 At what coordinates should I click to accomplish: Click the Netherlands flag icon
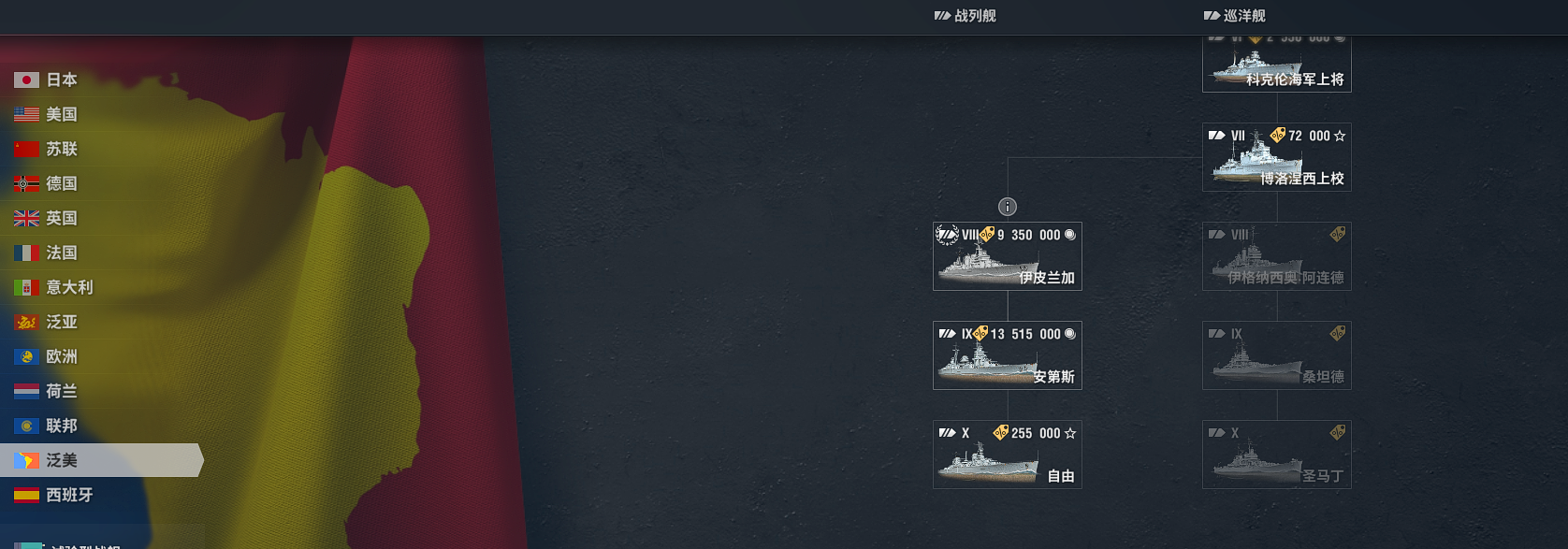26,392
